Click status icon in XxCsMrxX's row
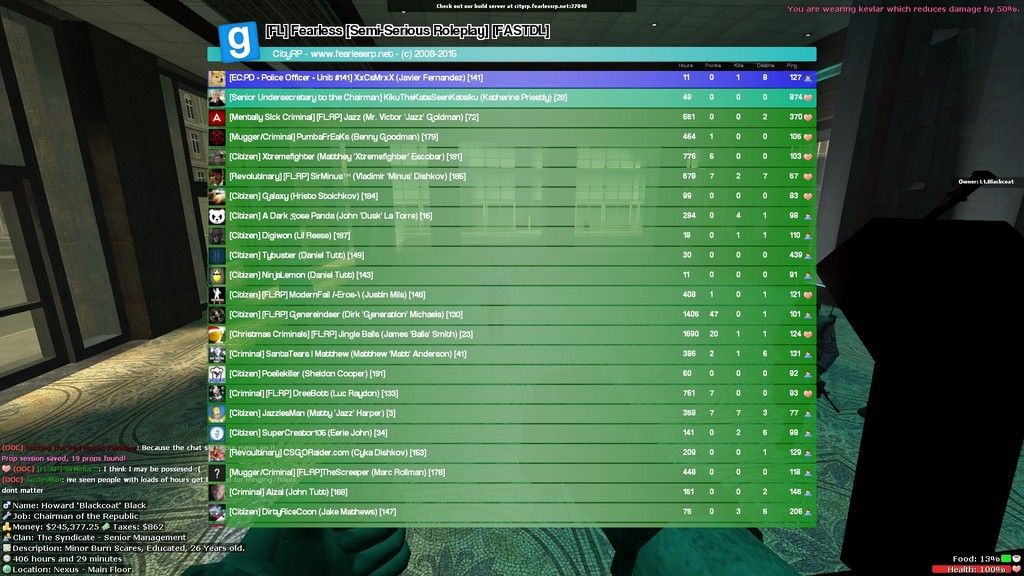 [x=808, y=78]
